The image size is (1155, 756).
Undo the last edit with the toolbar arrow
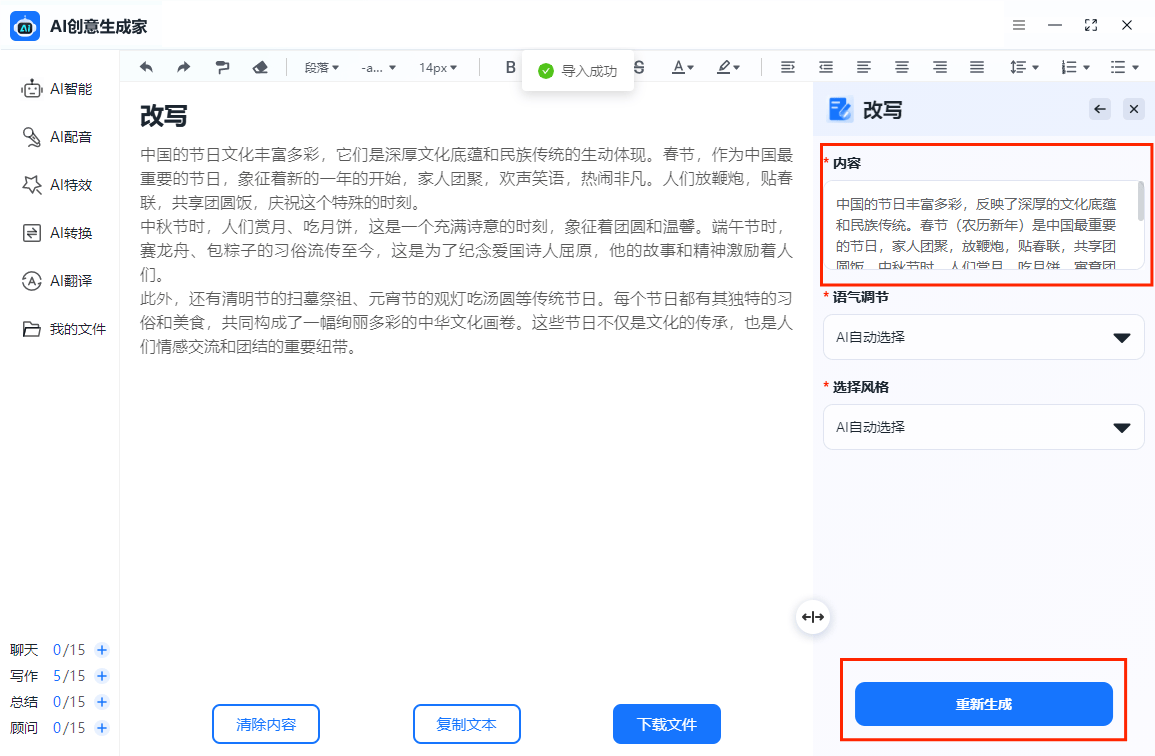click(x=145, y=66)
